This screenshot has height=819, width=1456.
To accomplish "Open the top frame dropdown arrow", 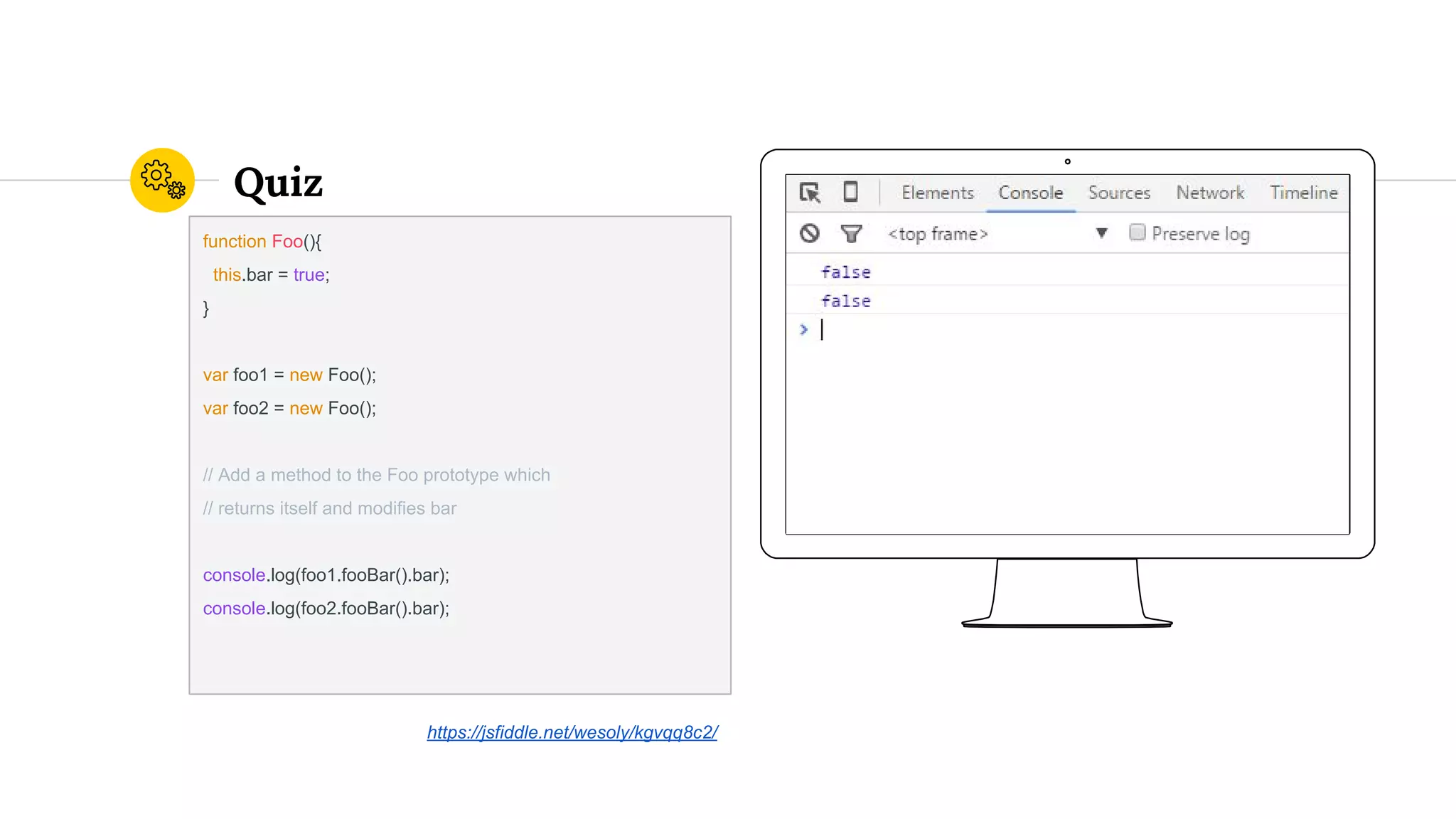I will (x=1101, y=233).
